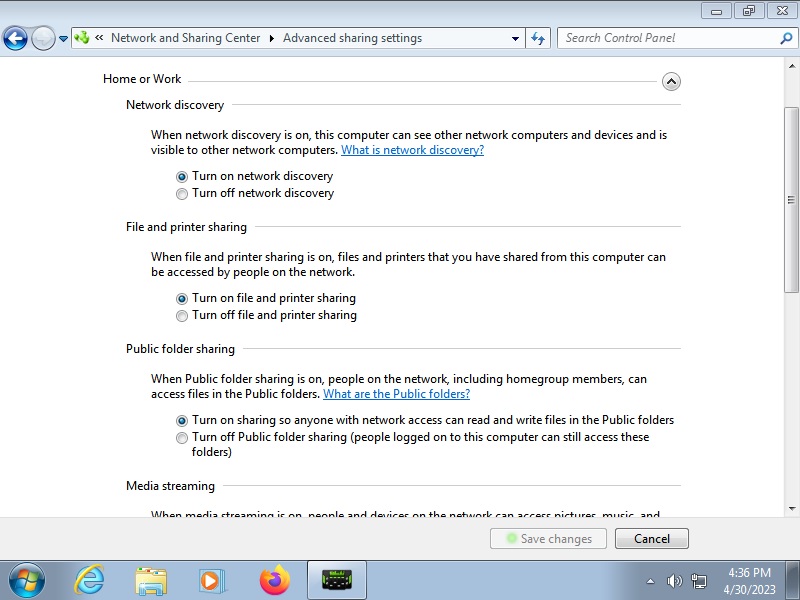Click the Public folder sharing heading

[x=180, y=349]
